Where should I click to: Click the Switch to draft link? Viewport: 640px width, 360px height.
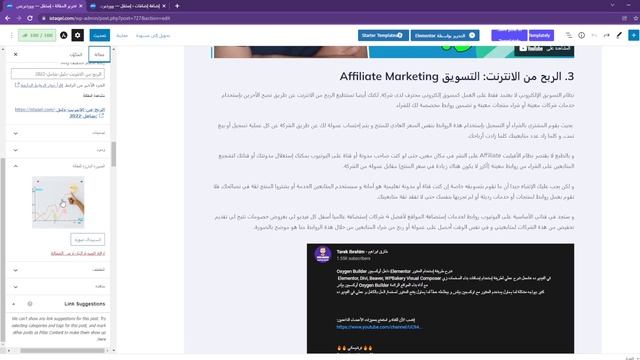click(x=153, y=36)
